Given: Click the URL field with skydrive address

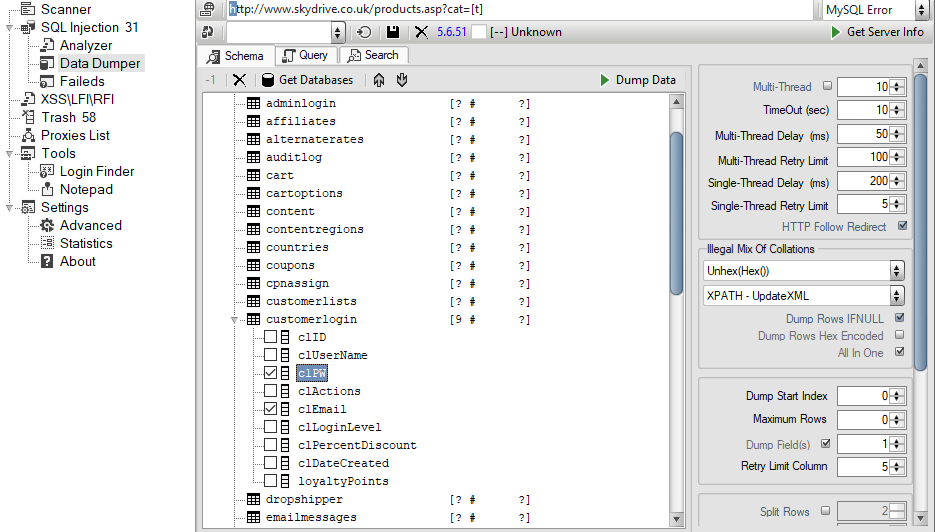Looking at the screenshot, I should pos(519,9).
